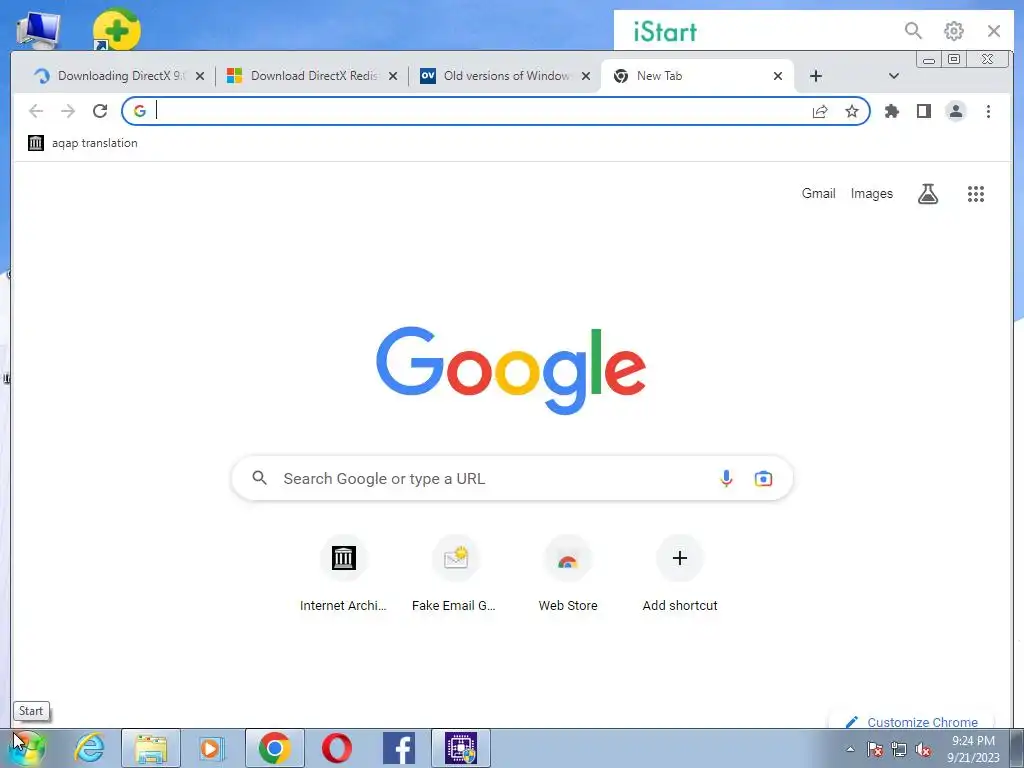Launch Internet Explorer from the taskbar
This screenshot has width=1024, height=768.
pos(89,748)
